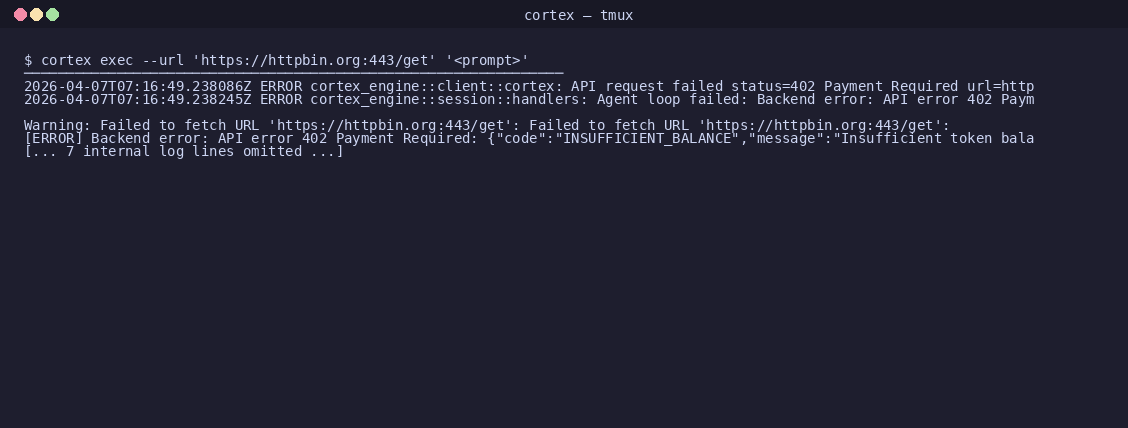The width and height of the screenshot is (1128, 428).
Task: Select the '<prompt>' placeholder argument
Action: click(487, 60)
